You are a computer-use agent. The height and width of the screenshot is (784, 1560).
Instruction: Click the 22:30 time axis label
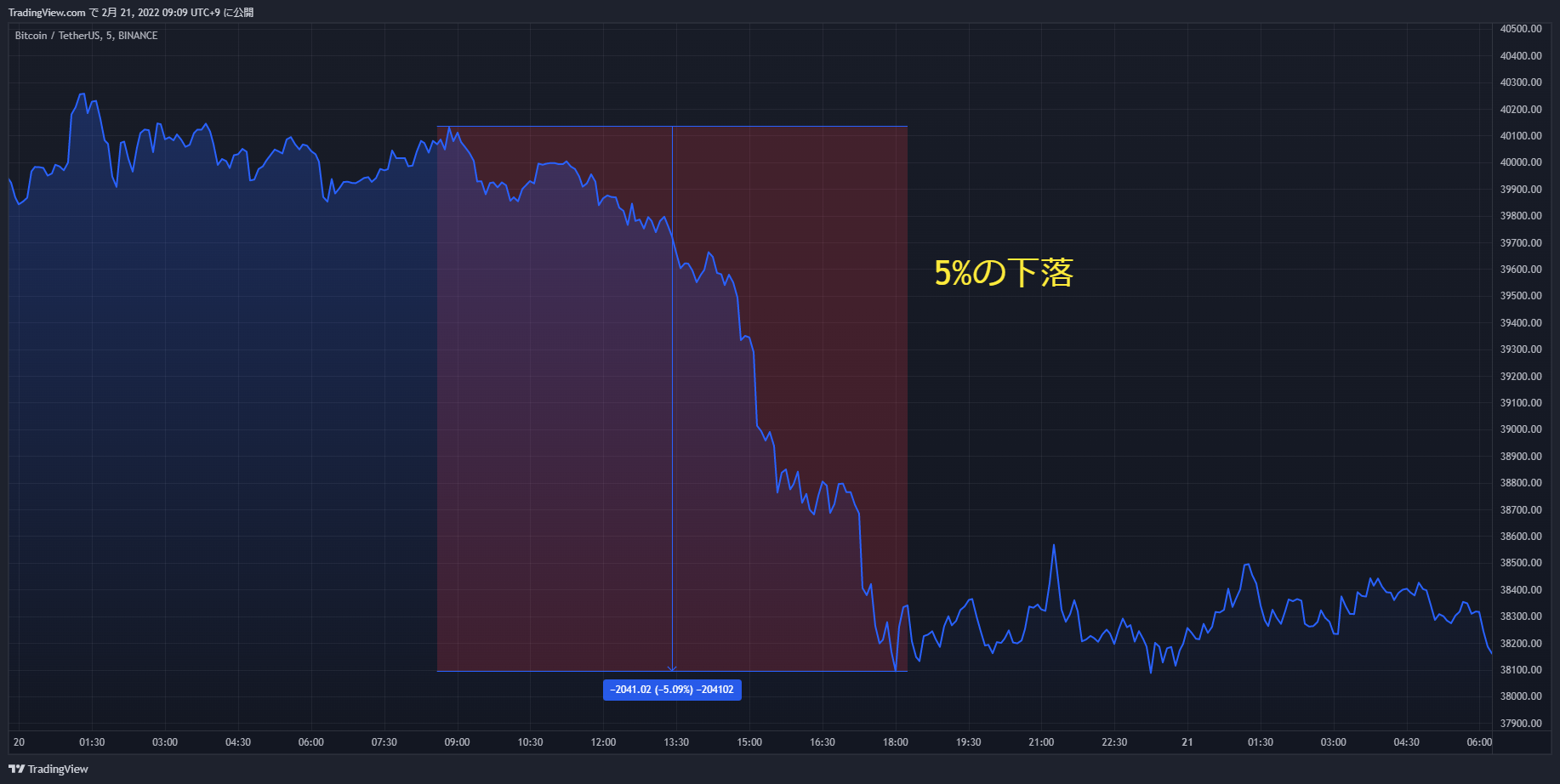point(1114,742)
